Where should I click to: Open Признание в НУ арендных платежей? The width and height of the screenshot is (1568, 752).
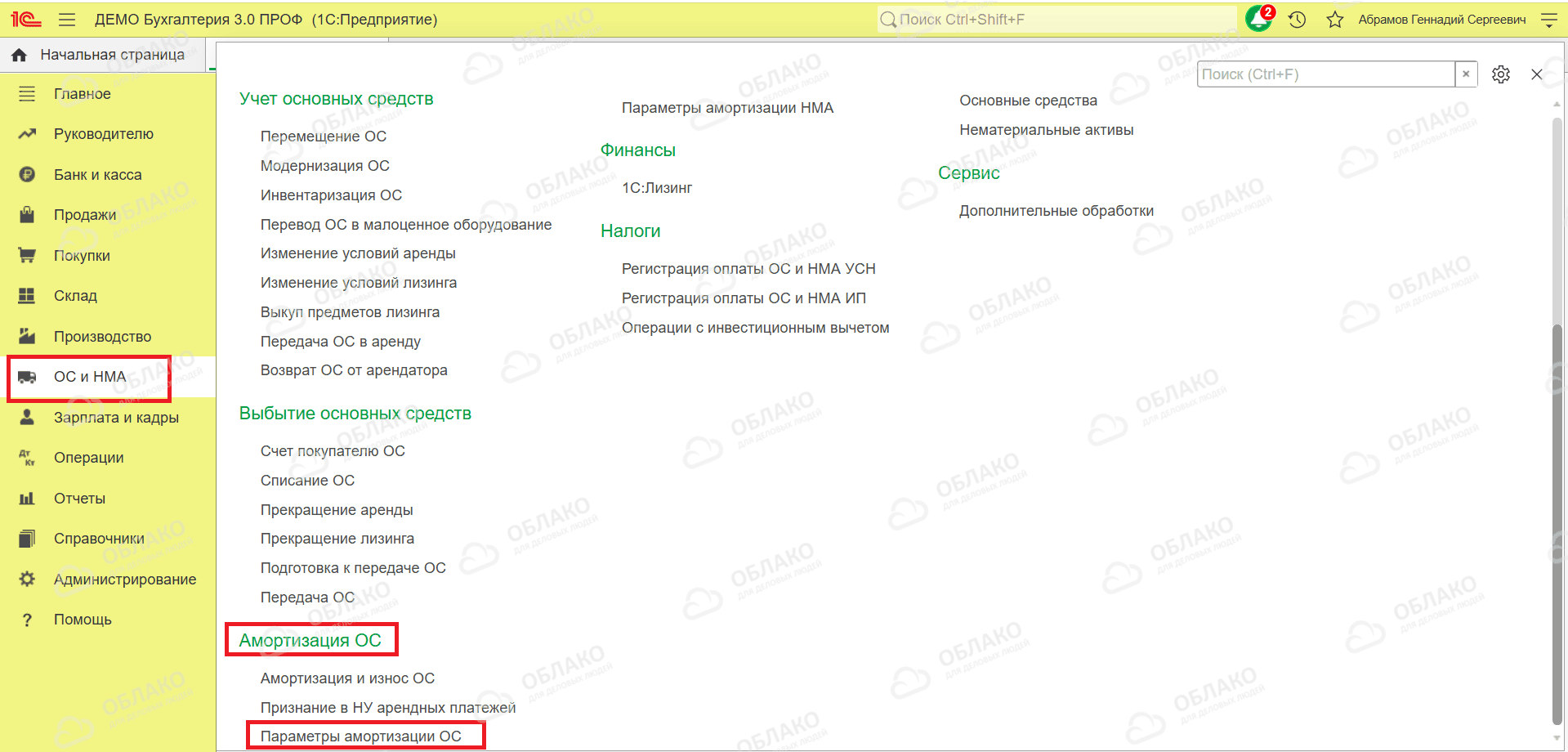click(x=388, y=708)
